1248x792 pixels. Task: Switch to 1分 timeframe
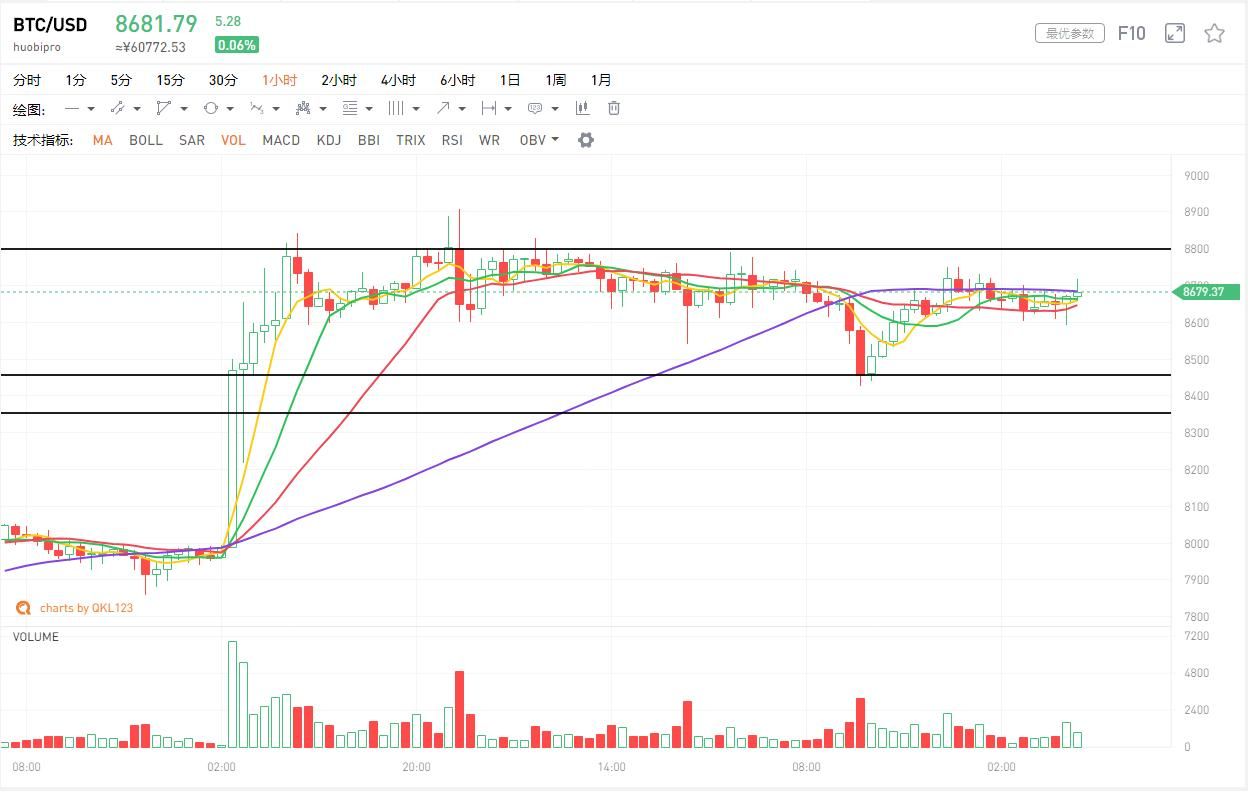point(76,80)
